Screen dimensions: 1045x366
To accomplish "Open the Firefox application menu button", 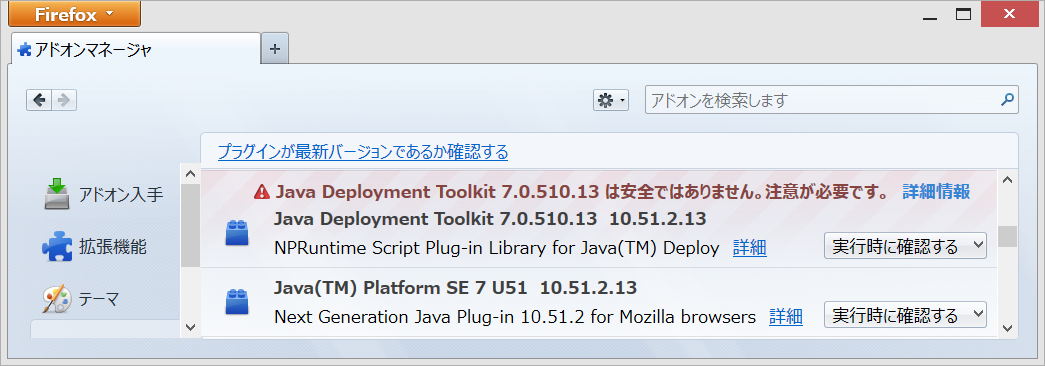I will pos(74,13).
